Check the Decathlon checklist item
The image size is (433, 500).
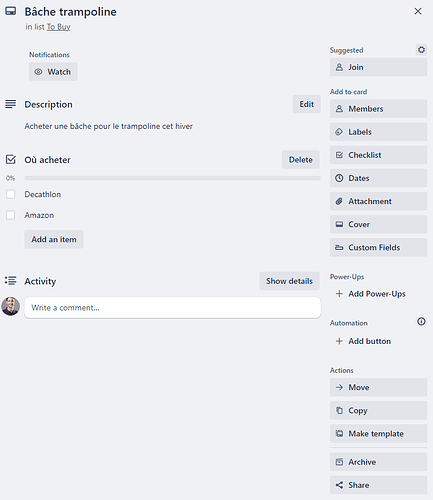point(11,194)
